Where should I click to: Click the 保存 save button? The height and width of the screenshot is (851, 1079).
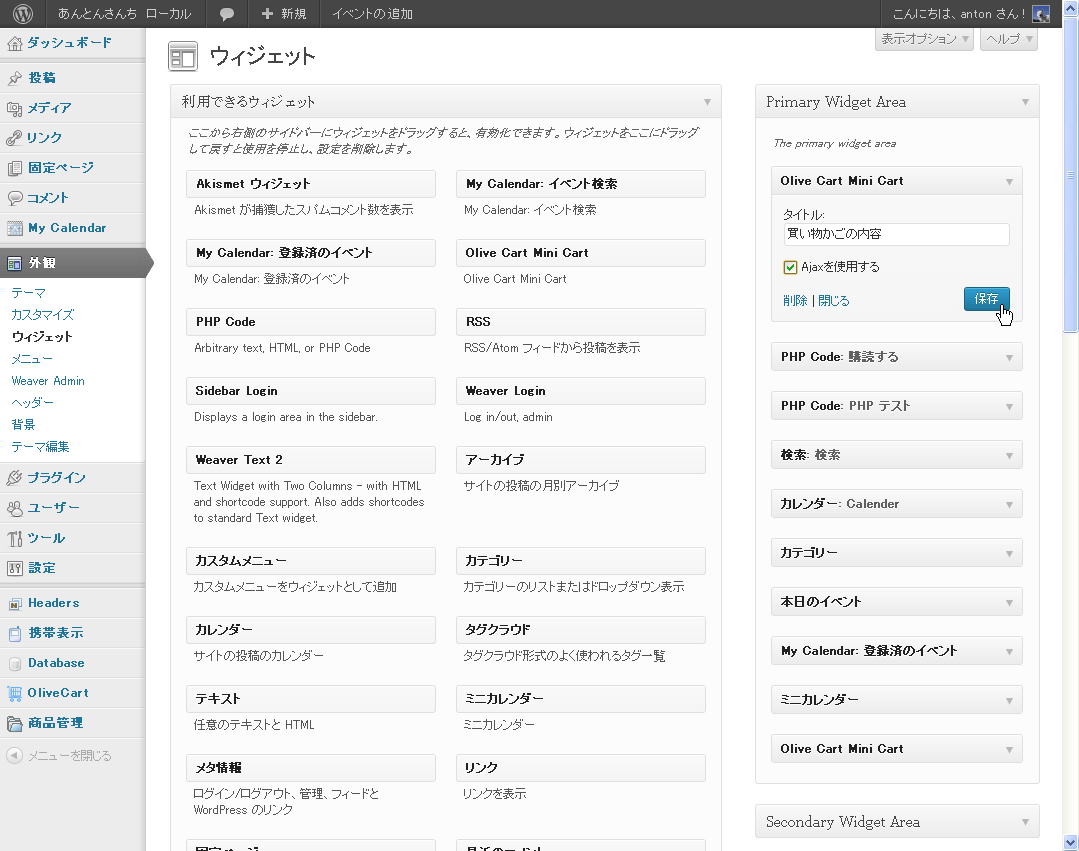click(x=987, y=299)
